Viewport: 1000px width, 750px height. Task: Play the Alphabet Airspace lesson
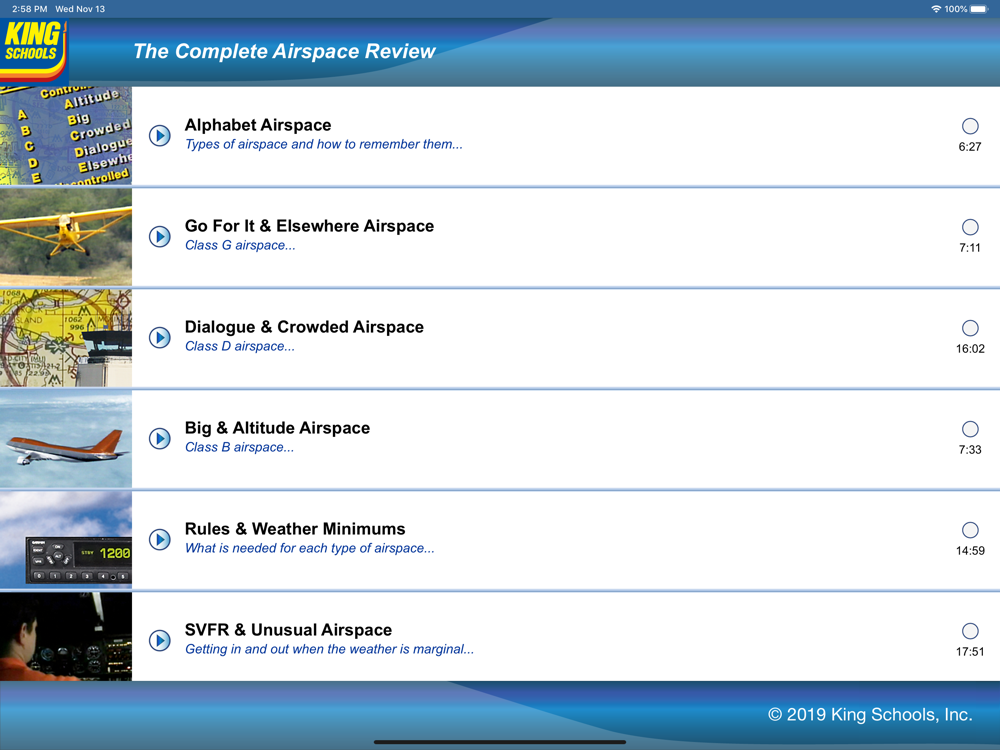[159, 135]
